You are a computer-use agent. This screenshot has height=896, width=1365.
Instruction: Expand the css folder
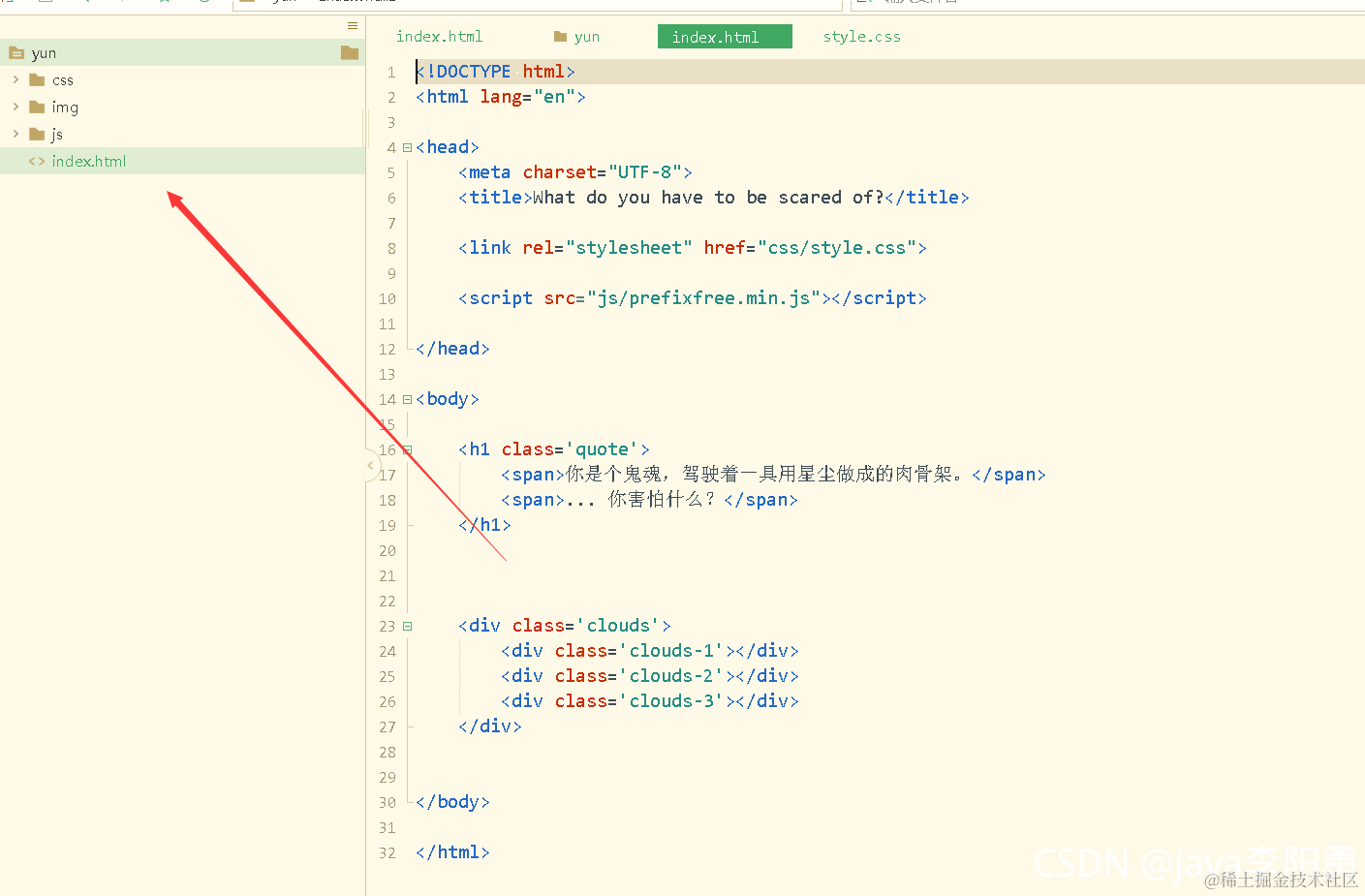[16, 79]
